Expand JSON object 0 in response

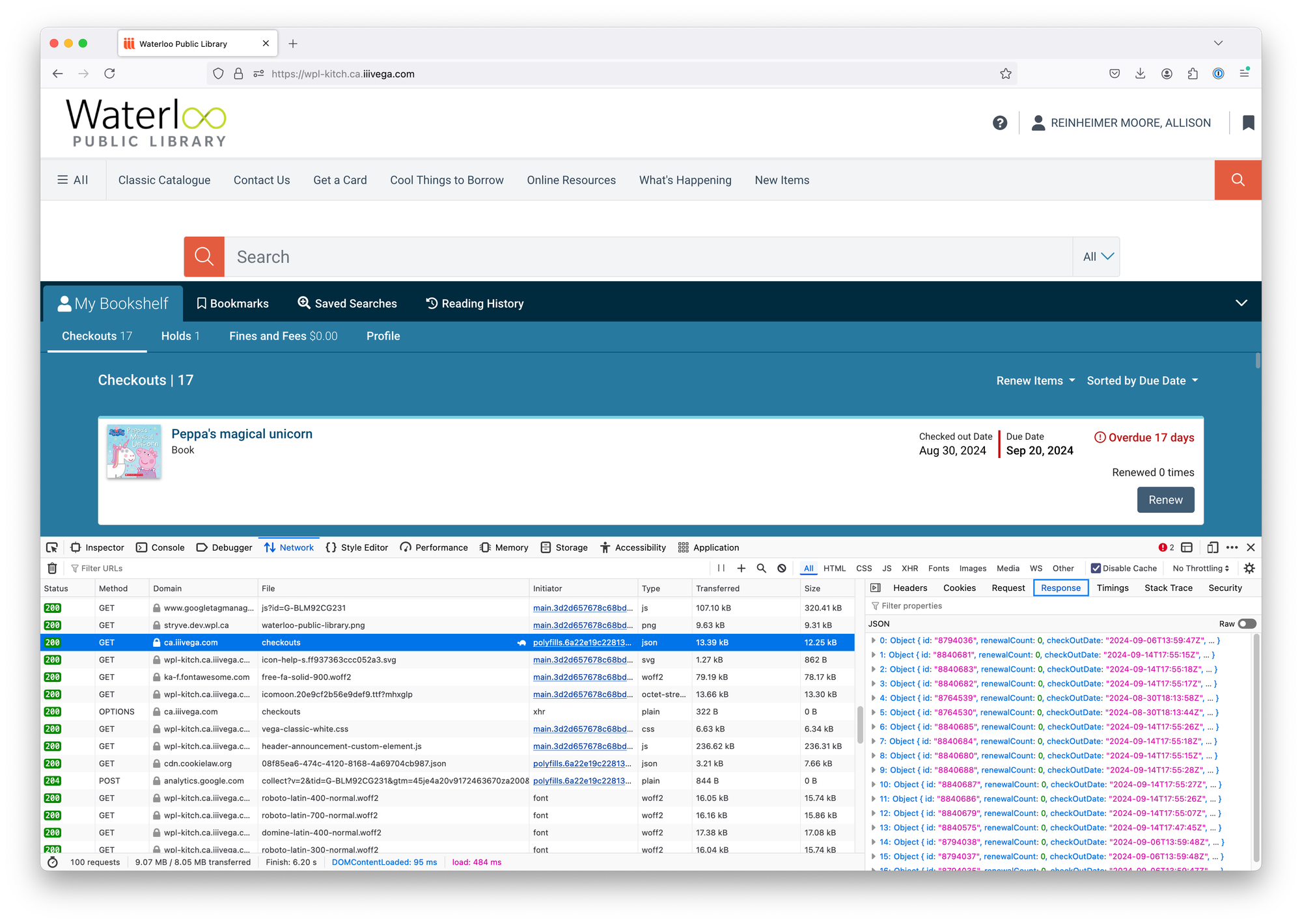point(874,640)
